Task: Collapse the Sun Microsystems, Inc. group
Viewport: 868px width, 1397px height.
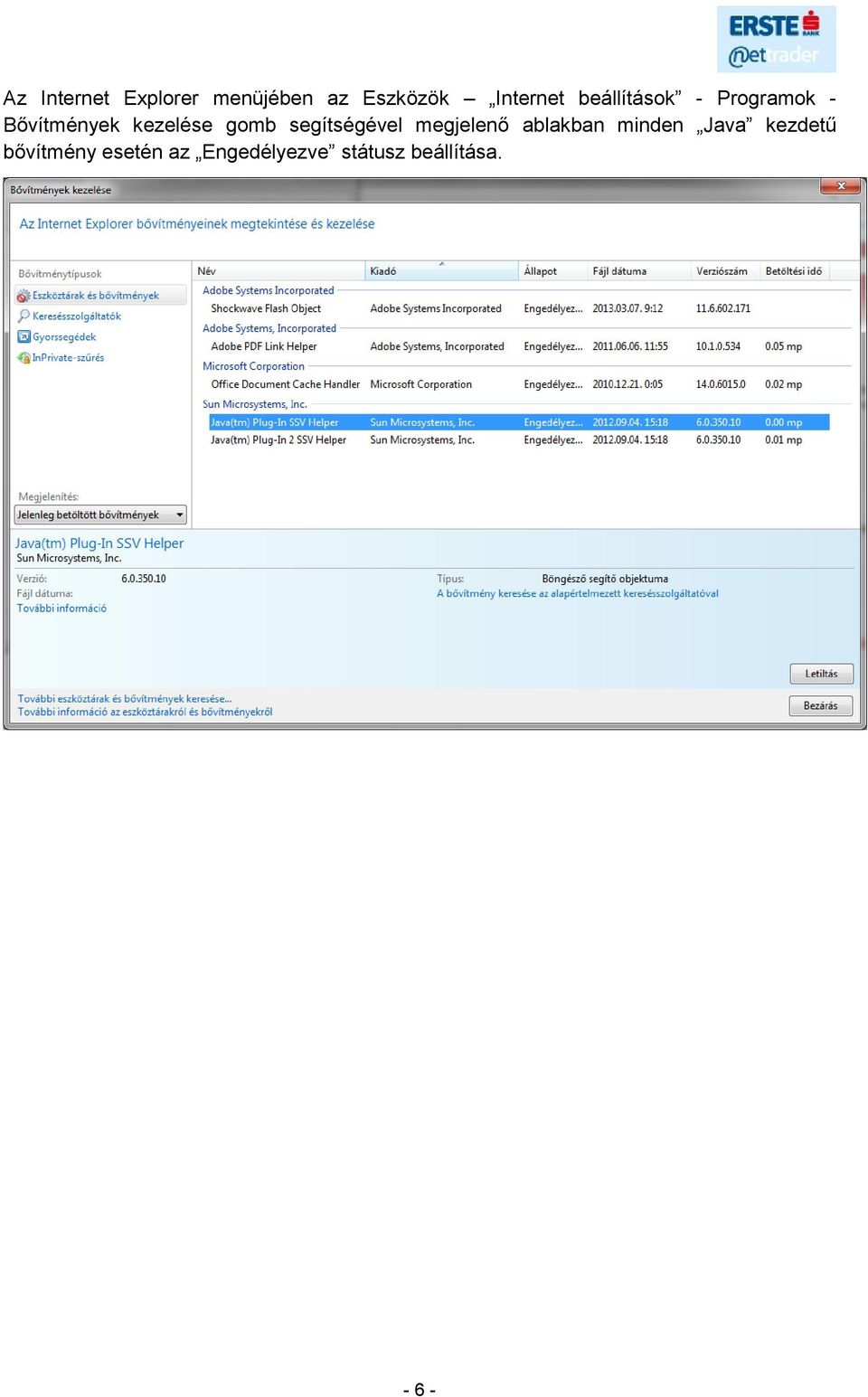Action: point(255,404)
